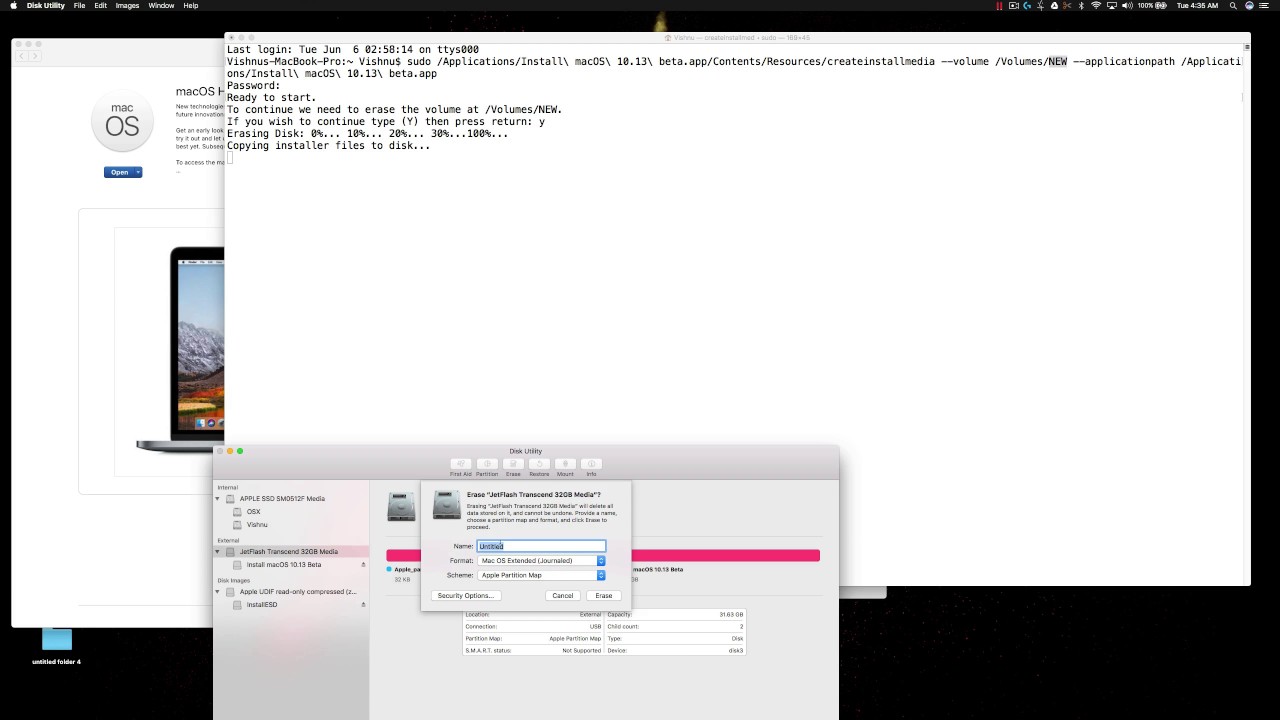1280x720 pixels.
Task: Click the '31.63 GB' capacity value
Action: click(x=731, y=615)
